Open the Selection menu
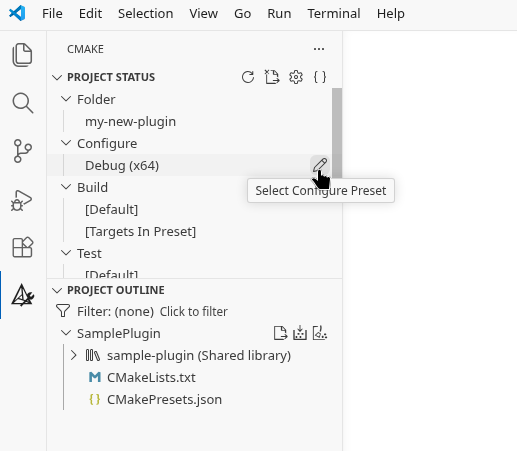This screenshot has height=451, width=517. 146,14
